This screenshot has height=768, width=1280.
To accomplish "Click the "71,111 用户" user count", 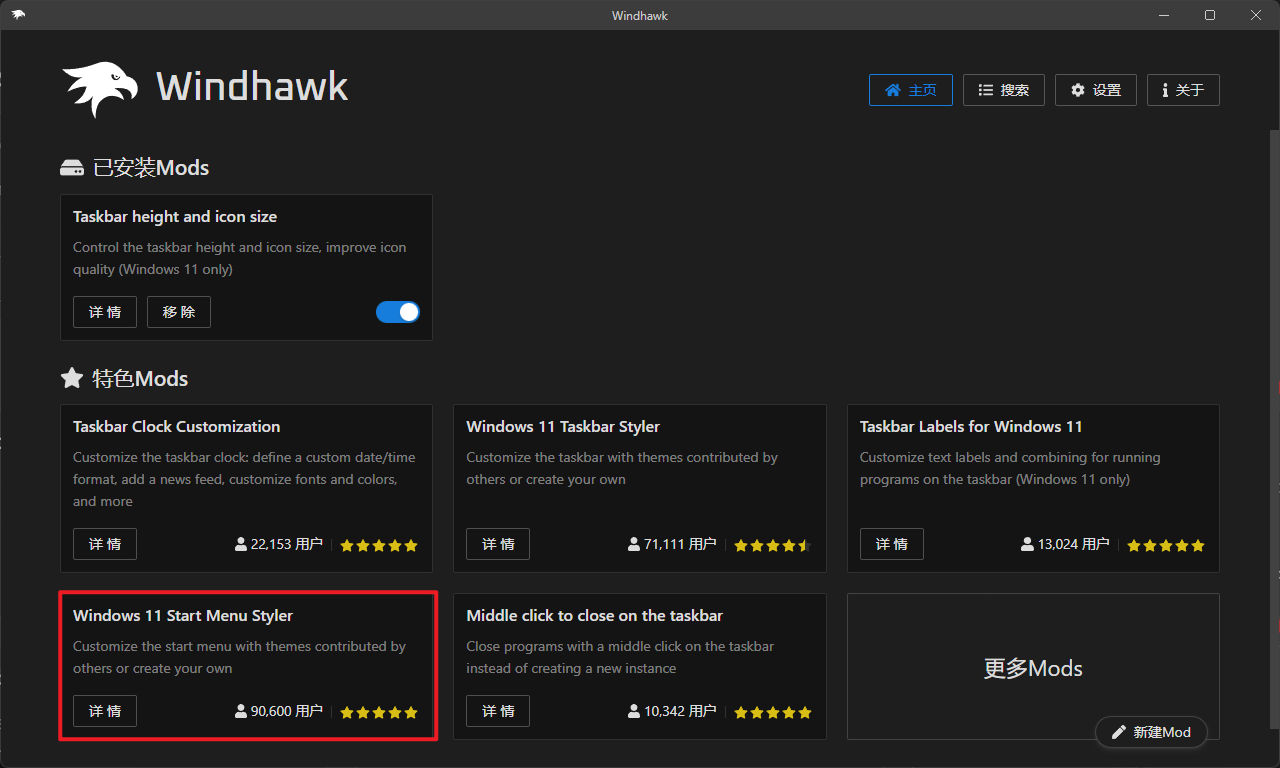I will point(672,544).
